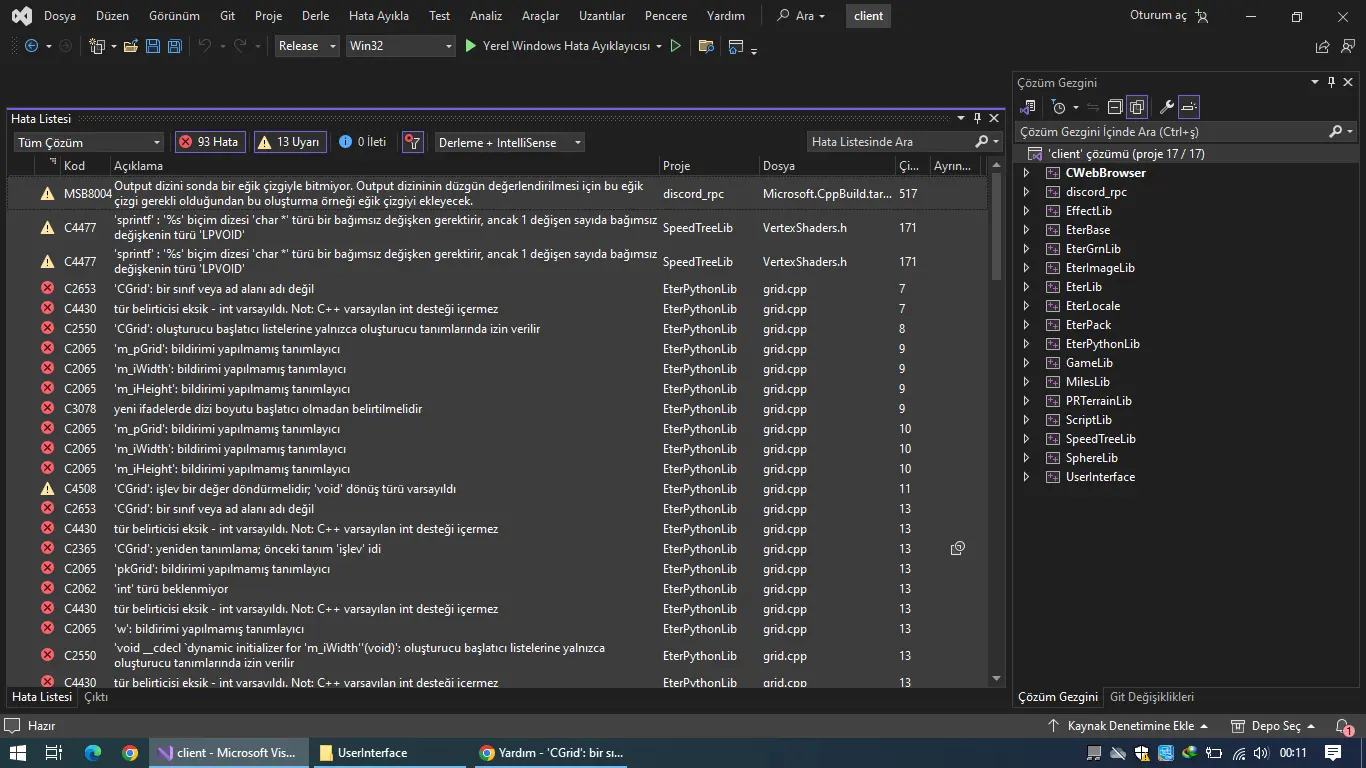
Task: Select the 'client' çözümü root node
Action: point(1126,154)
